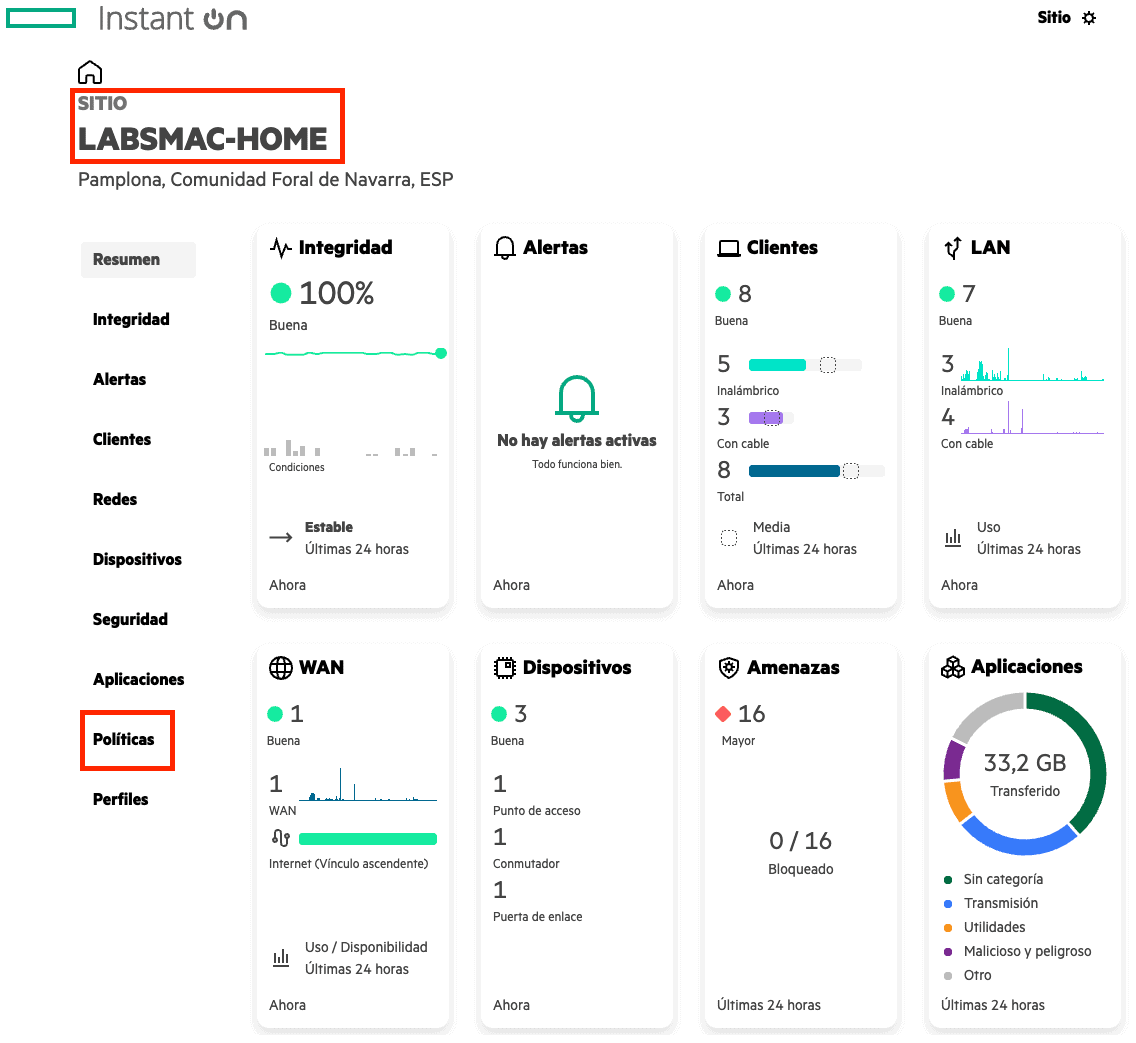Open site settings gear icon
The width and height of the screenshot is (1136, 1043).
click(x=1089, y=18)
